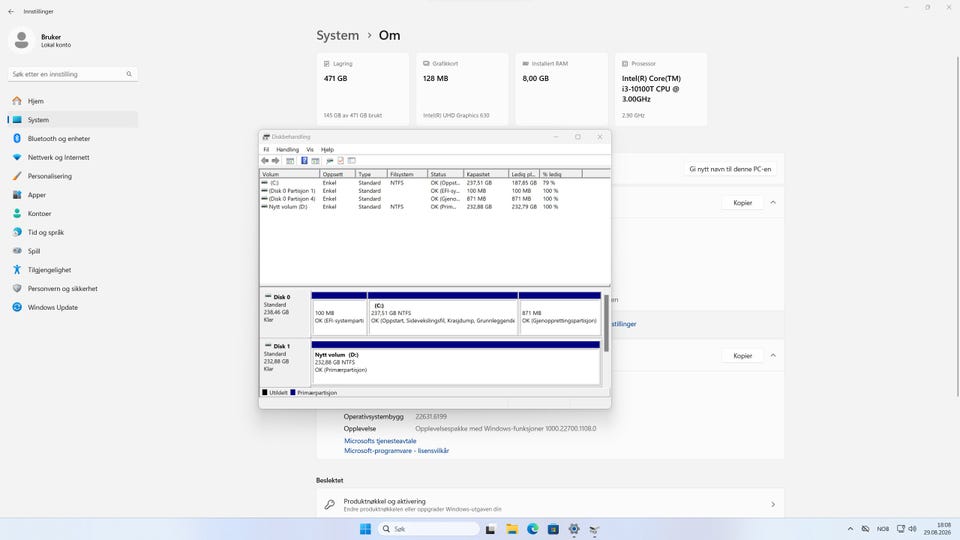Click the Bruker account avatar
The width and height of the screenshot is (960, 540).
tap(21, 40)
